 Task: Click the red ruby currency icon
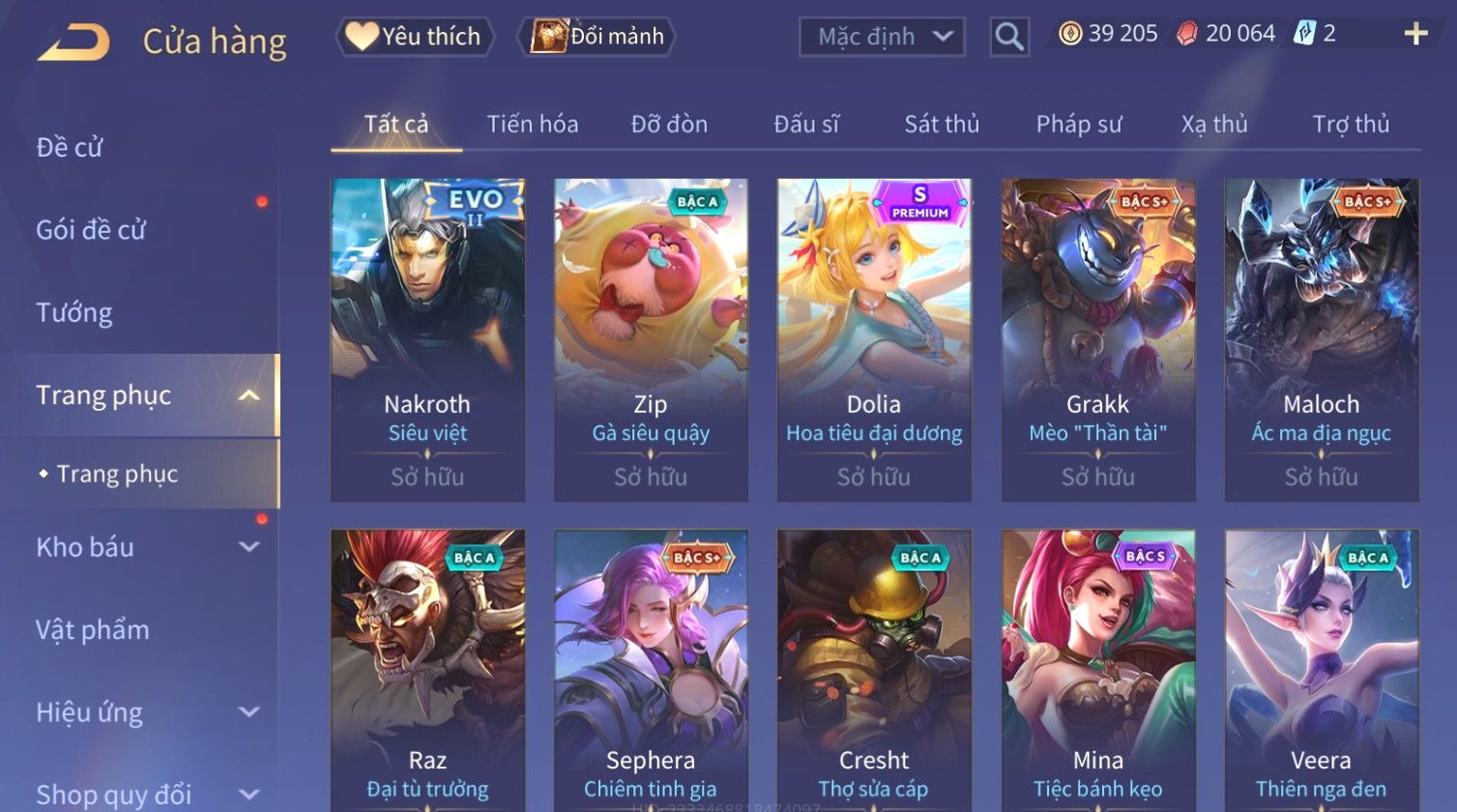[1186, 34]
